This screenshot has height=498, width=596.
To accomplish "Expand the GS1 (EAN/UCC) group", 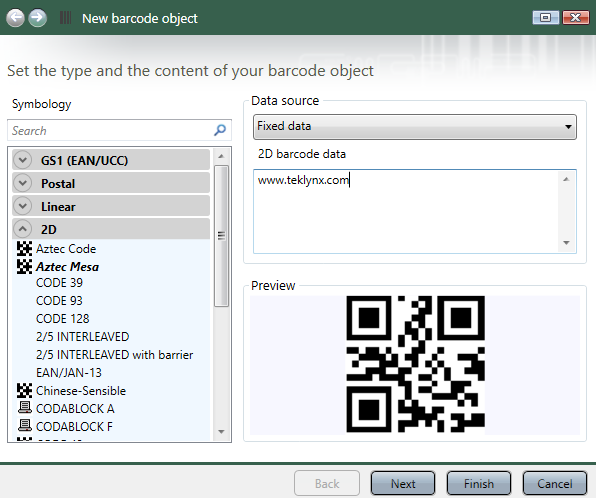I will coord(22,160).
